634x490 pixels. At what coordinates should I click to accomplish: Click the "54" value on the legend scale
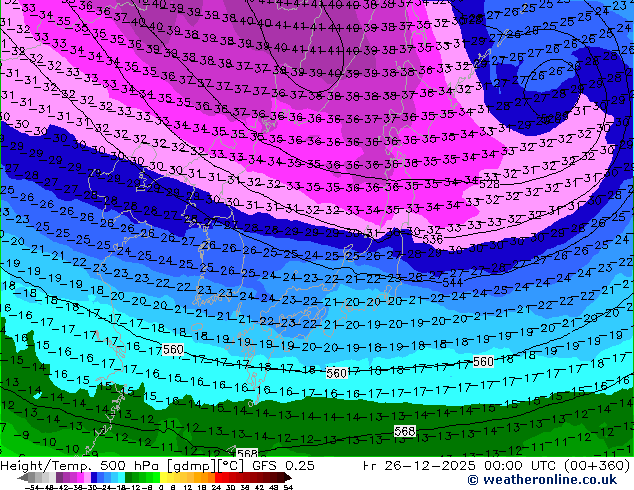pos(288,487)
